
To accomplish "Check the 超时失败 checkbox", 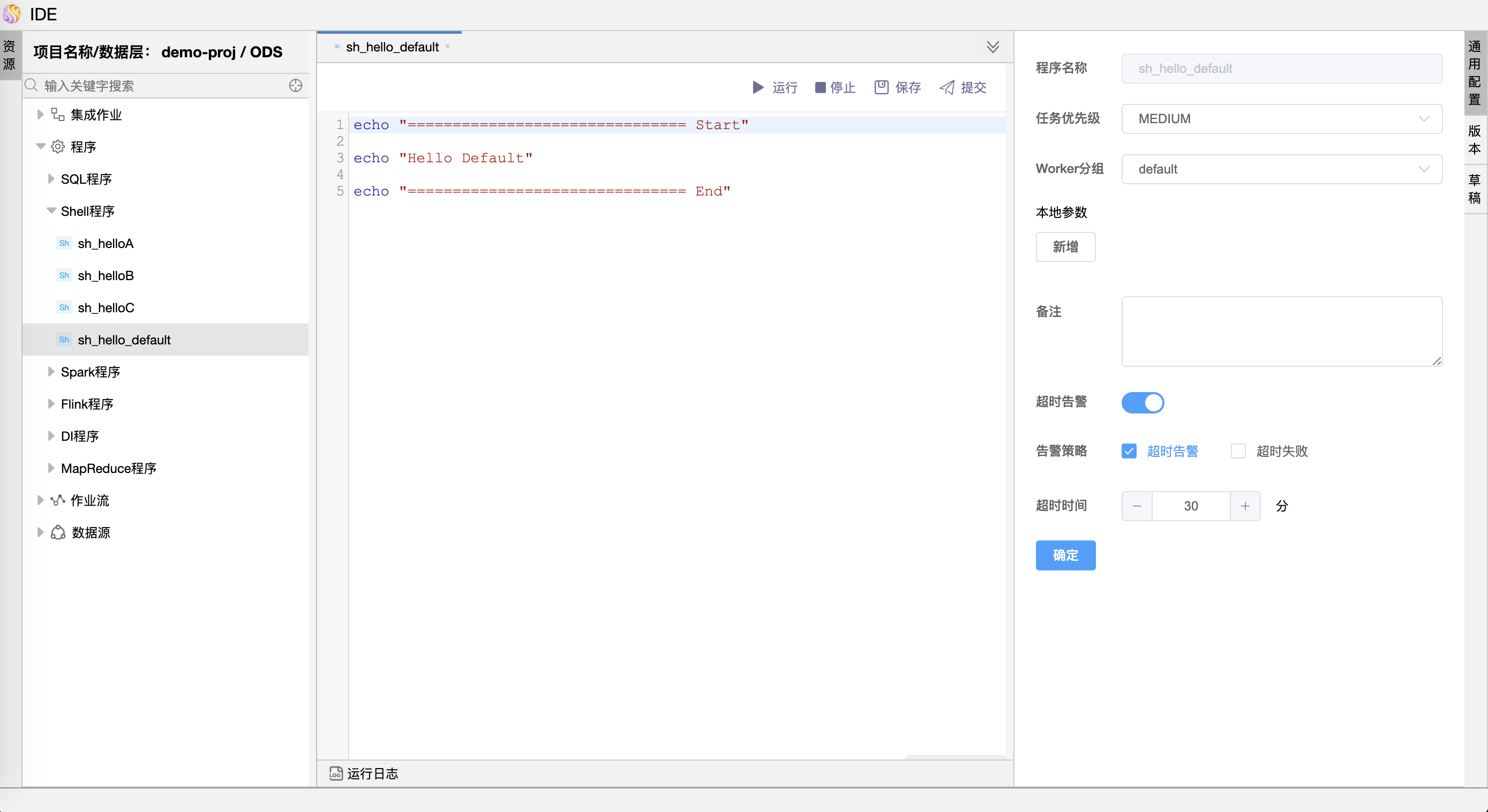I will click(x=1238, y=451).
